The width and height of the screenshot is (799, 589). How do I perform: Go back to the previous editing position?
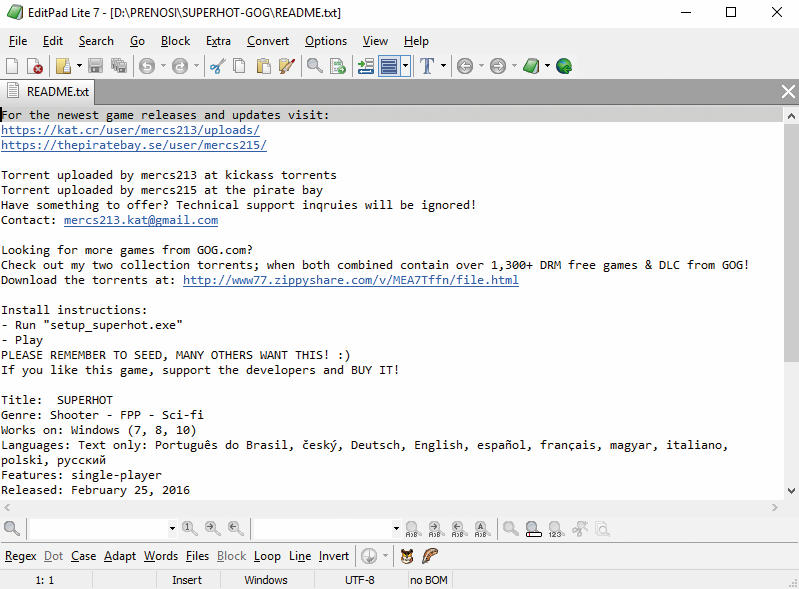465,66
